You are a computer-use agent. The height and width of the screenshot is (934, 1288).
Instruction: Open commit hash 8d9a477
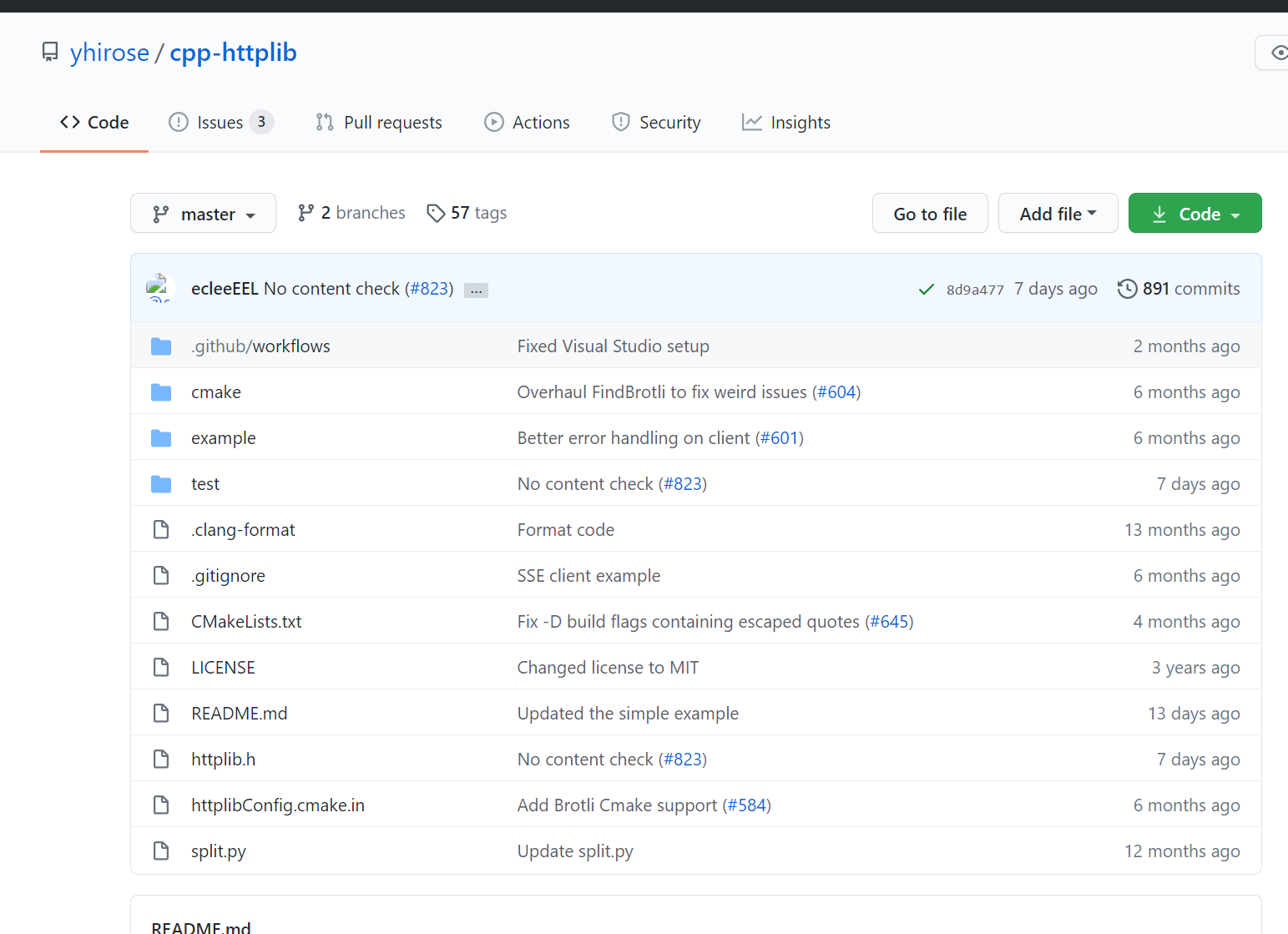975,290
